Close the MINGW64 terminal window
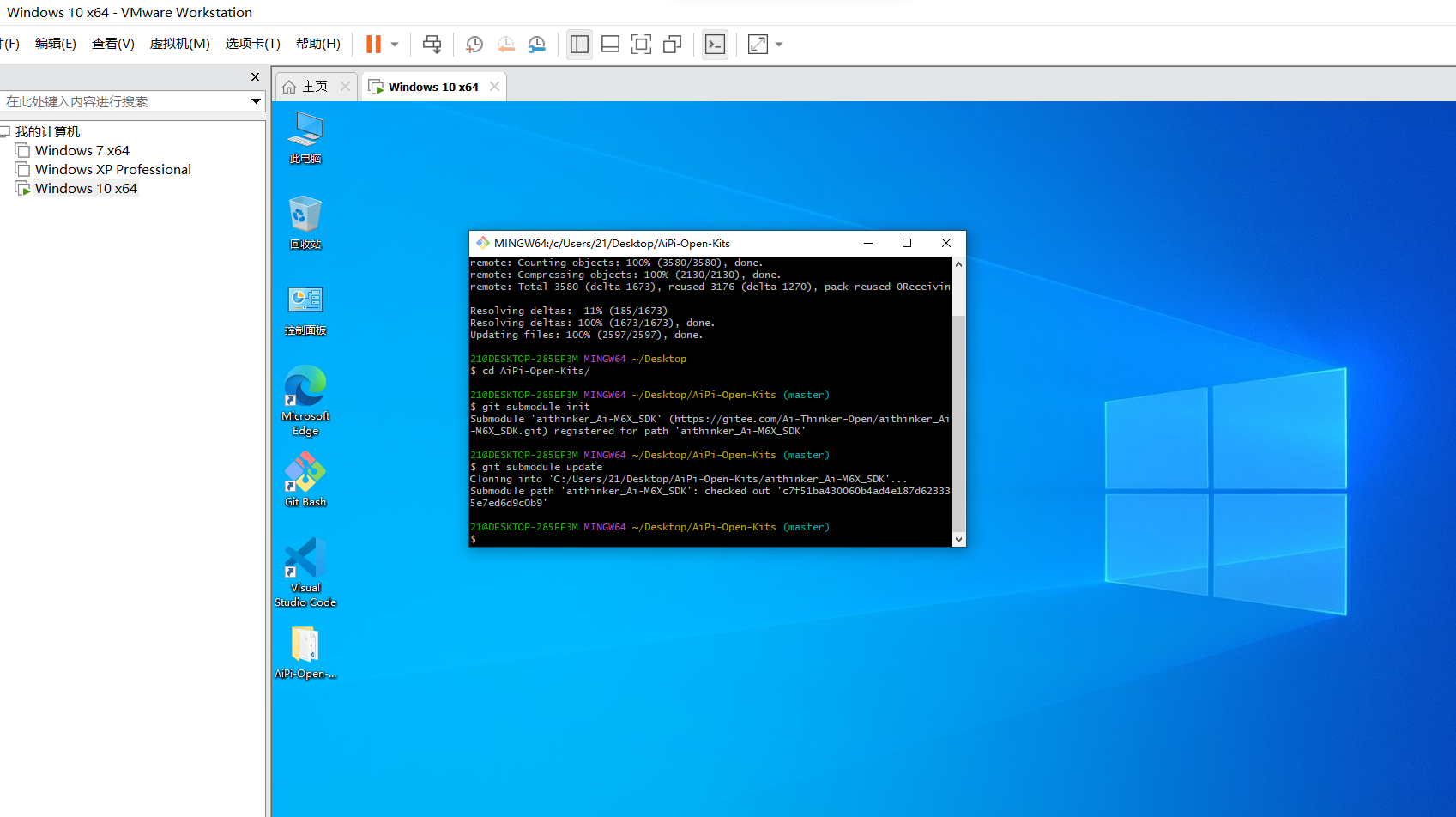Image resolution: width=1456 pixels, height=817 pixels. [946, 243]
